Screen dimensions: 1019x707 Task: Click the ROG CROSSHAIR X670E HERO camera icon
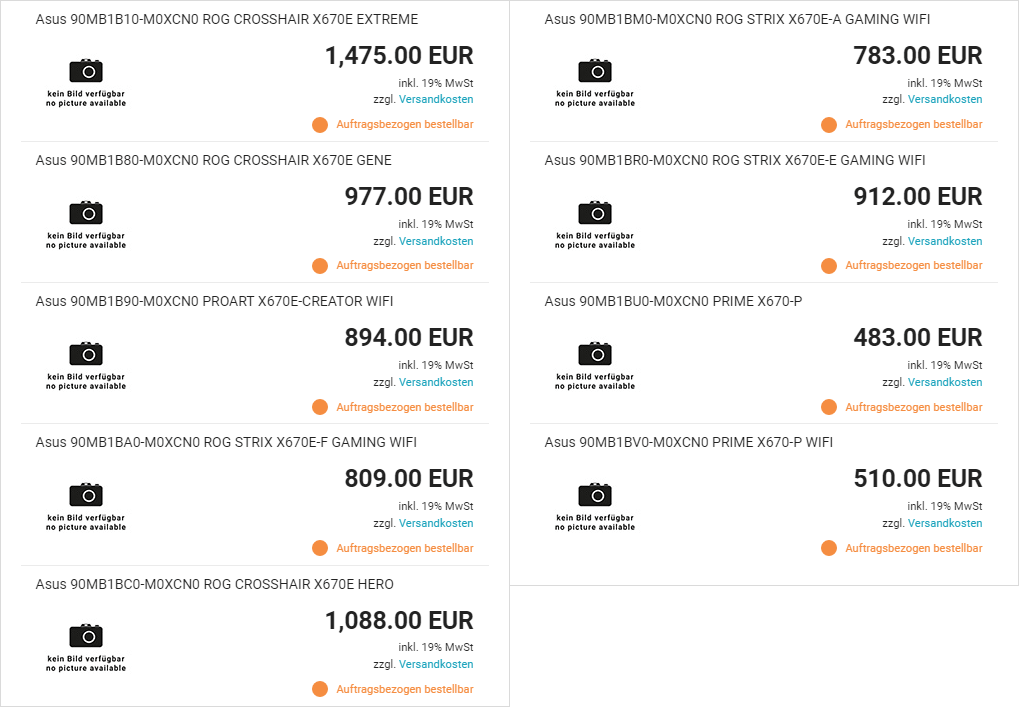point(86,647)
